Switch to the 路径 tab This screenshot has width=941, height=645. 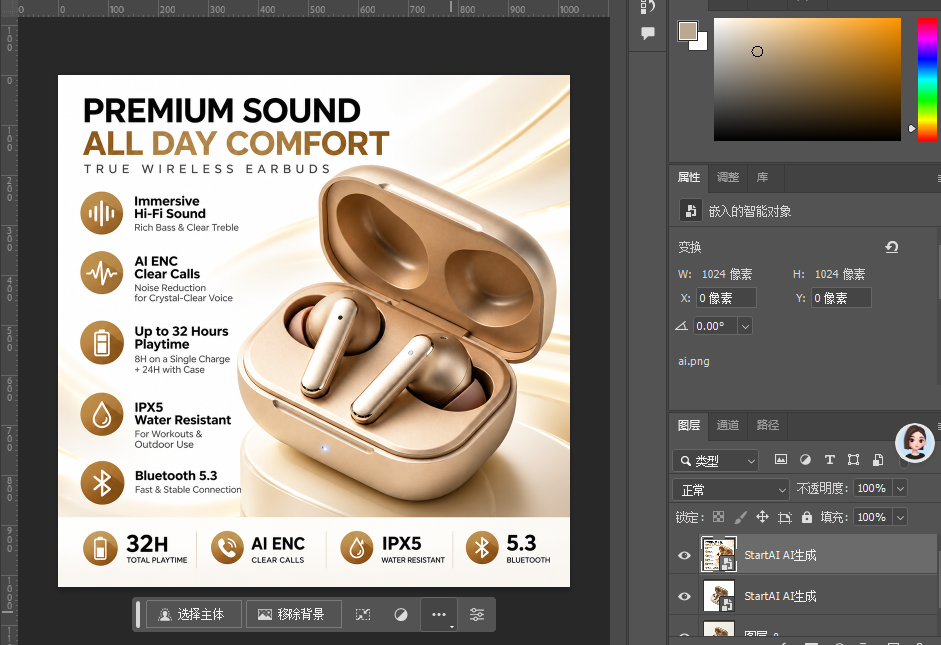768,425
